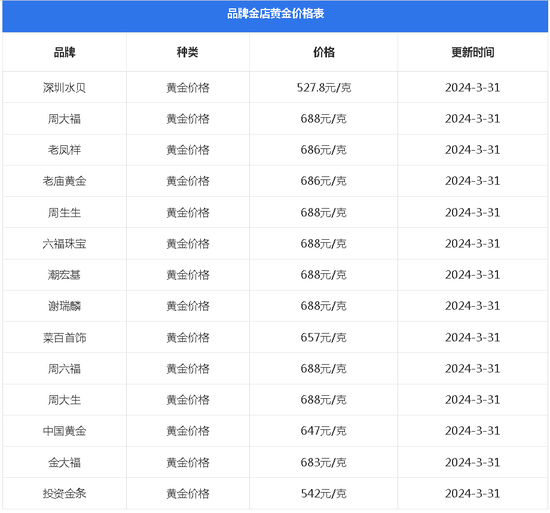Image resolution: width=550 pixels, height=513 pixels.
Task: Click the 更新时间 column header
Action: pyautogui.click(x=473, y=52)
